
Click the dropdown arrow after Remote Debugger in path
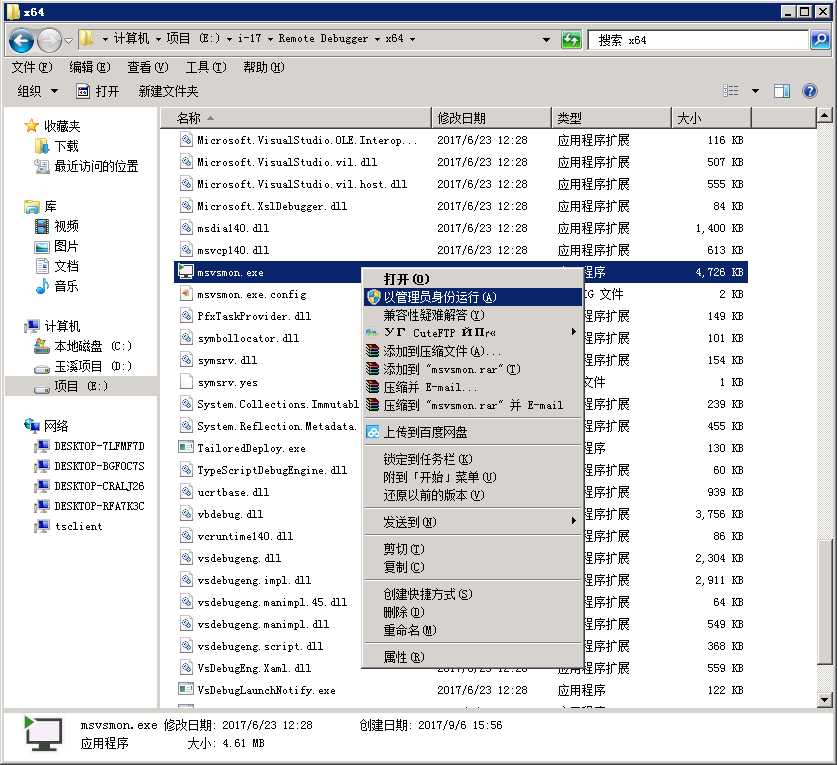[377, 39]
